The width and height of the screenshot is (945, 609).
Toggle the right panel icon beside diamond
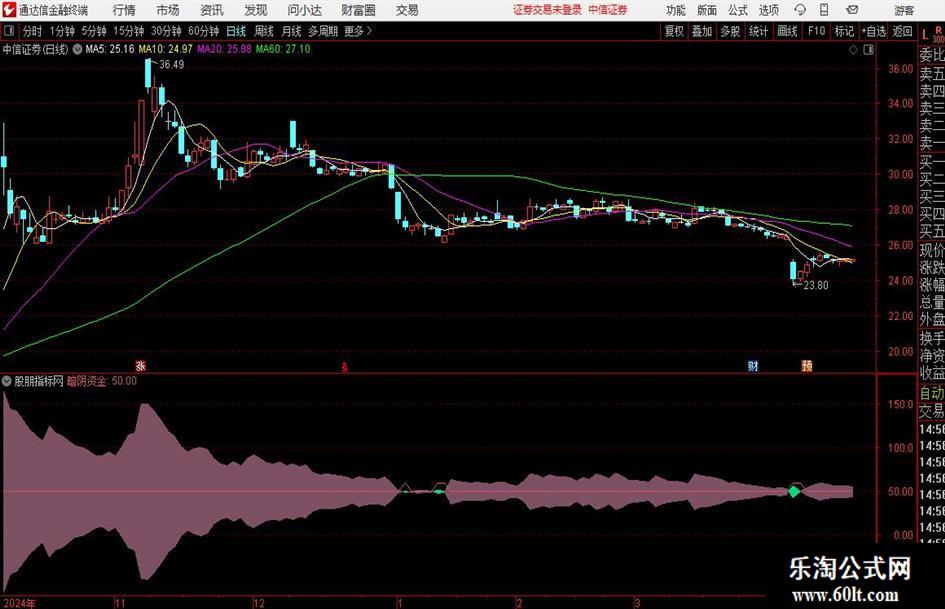click(868, 50)
